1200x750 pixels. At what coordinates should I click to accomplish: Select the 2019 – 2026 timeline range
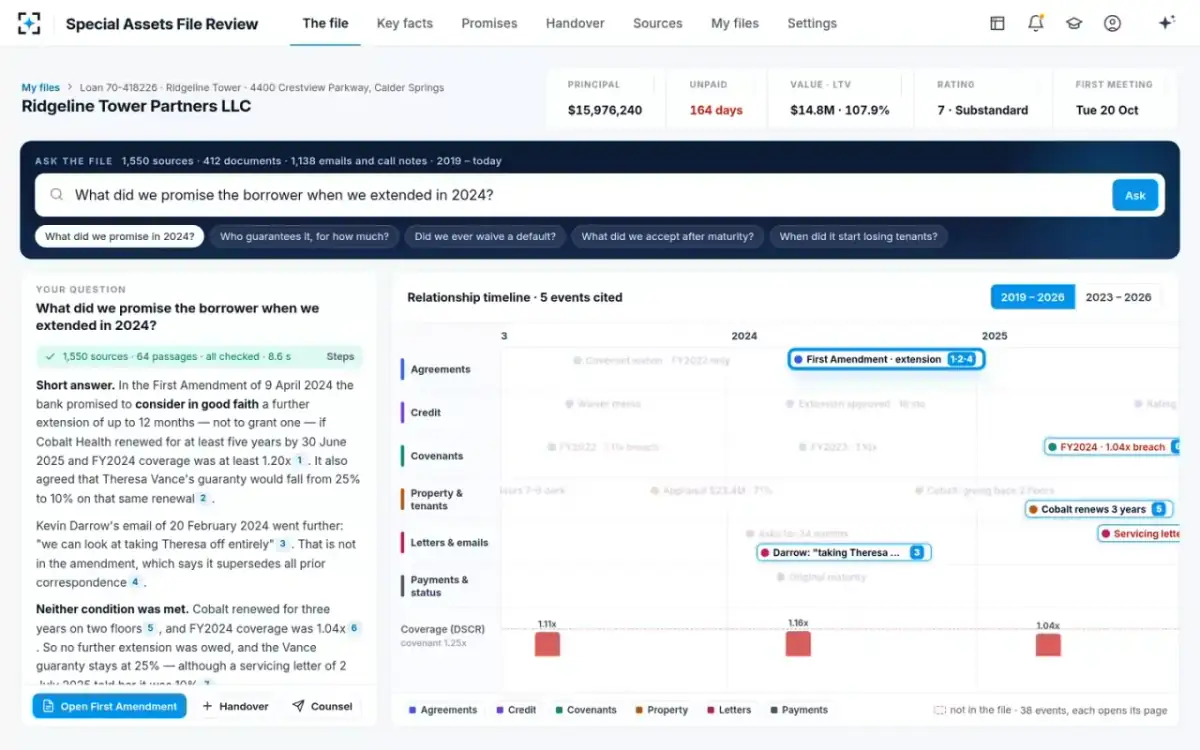click(x=1032, y=297)
